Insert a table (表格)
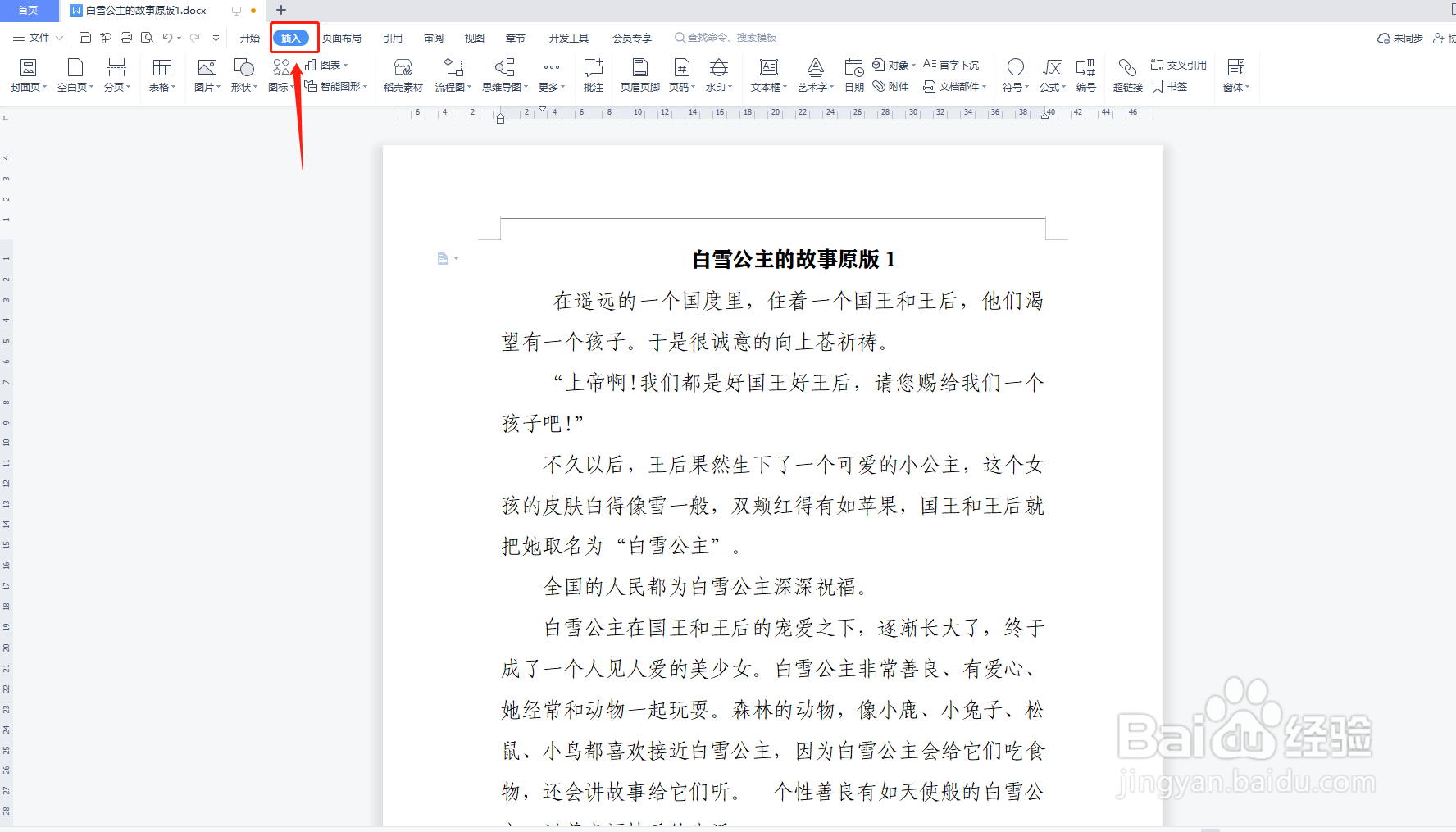The height and width of the screenshot is (832, 1456). [162, 75]
